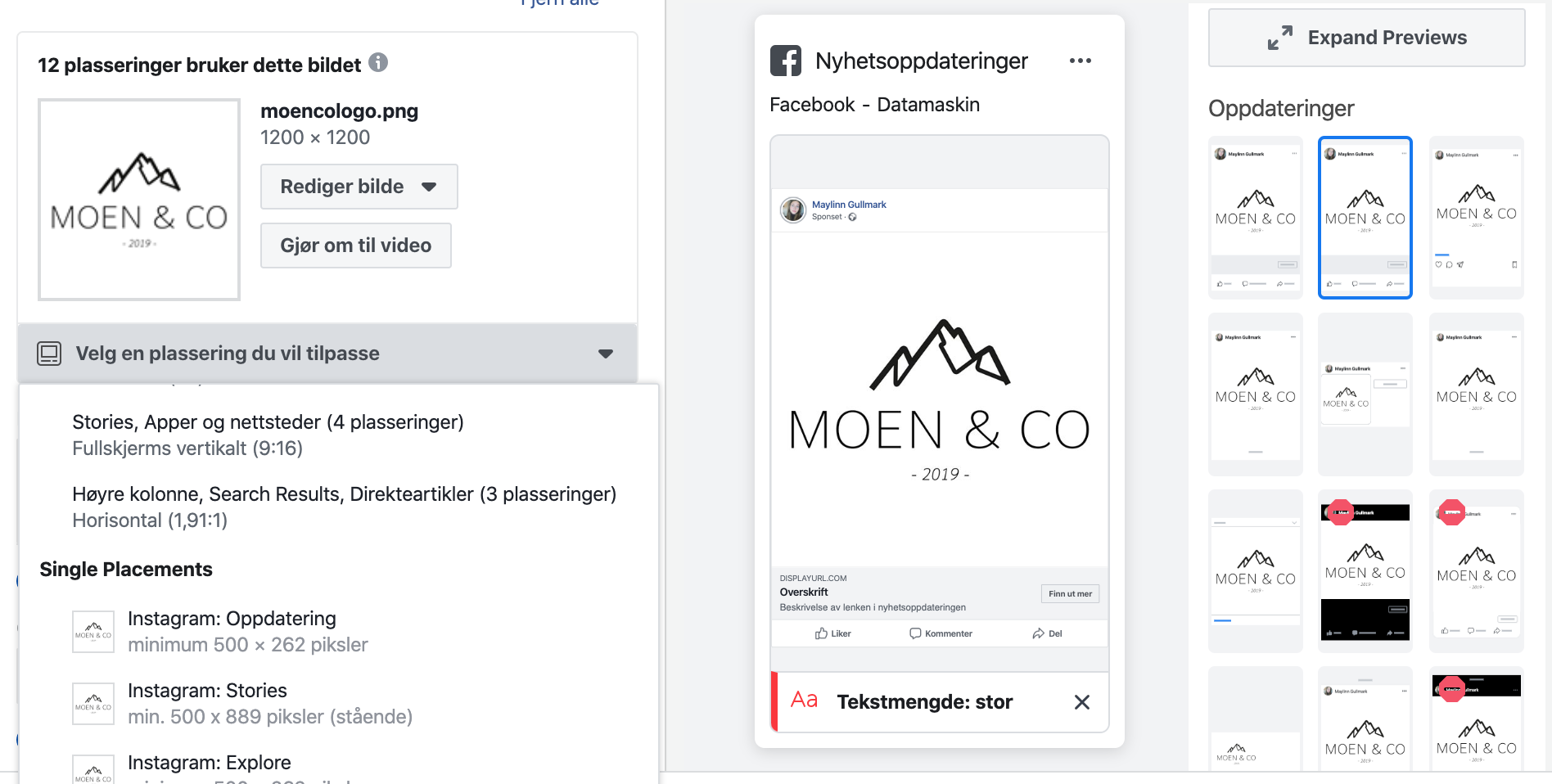Open the Rediger bilde dropdown

pos(359,187)
